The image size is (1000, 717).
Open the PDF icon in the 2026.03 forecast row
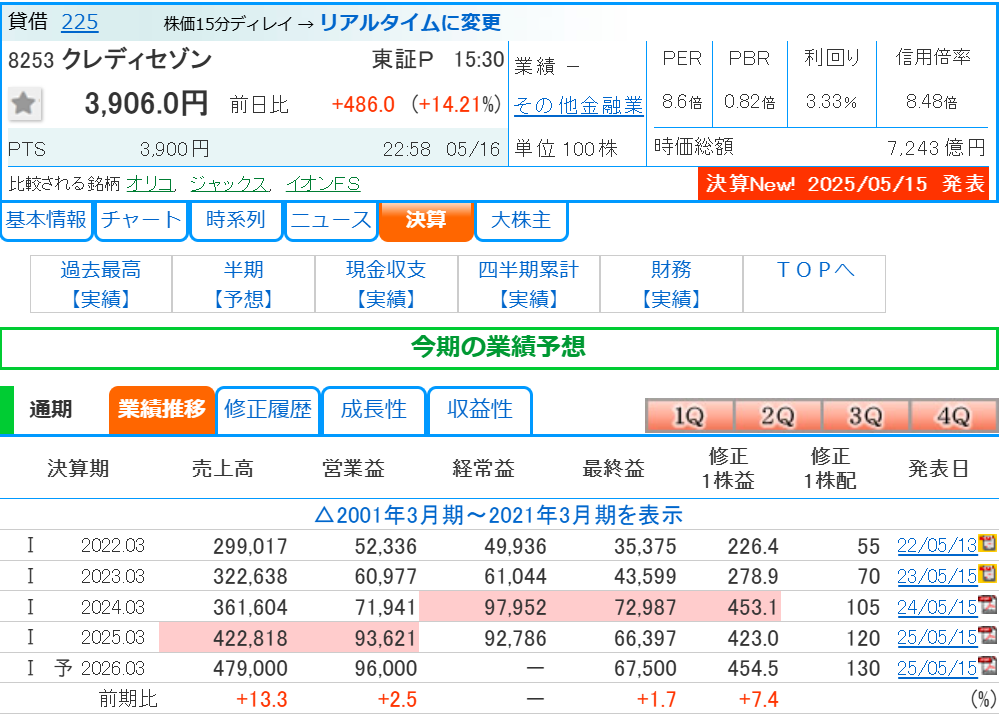pyautogui.click(x=987, y=666)
